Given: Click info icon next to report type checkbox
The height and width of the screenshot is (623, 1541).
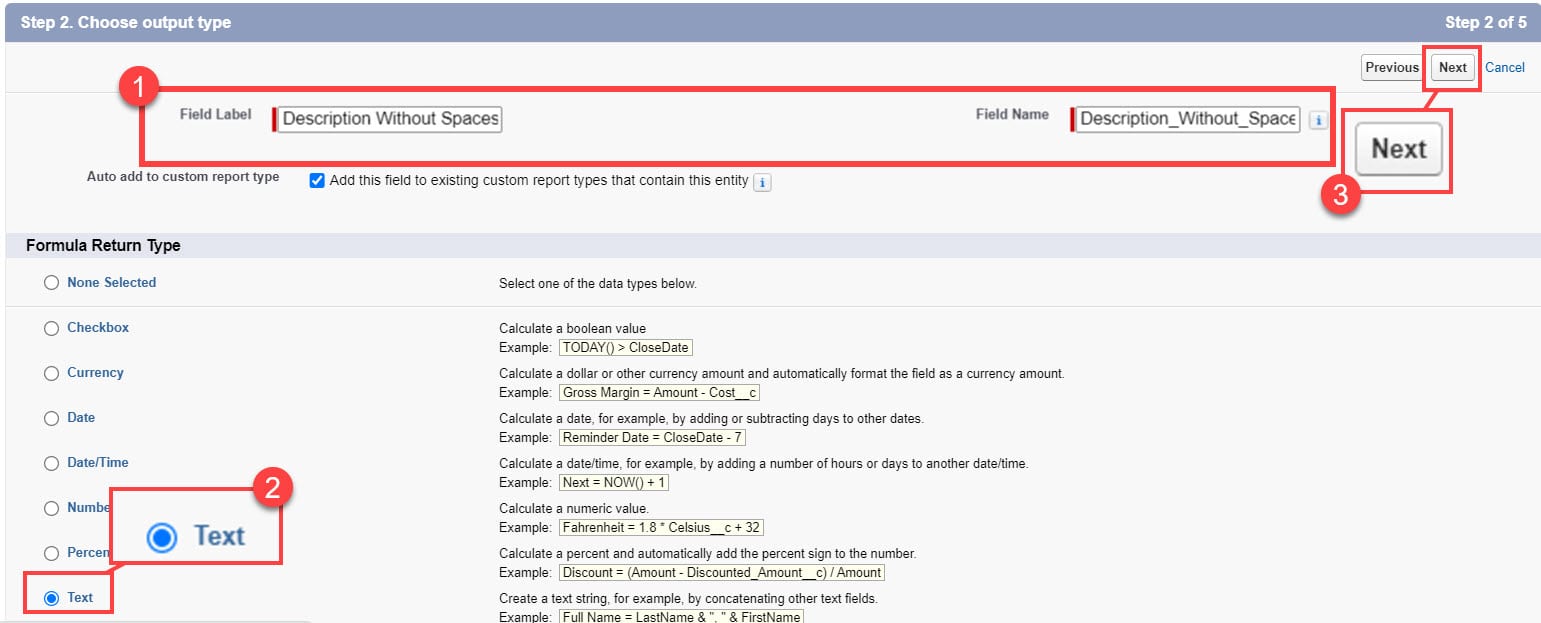Looking at the screenshot, I should tap(762, 181).
